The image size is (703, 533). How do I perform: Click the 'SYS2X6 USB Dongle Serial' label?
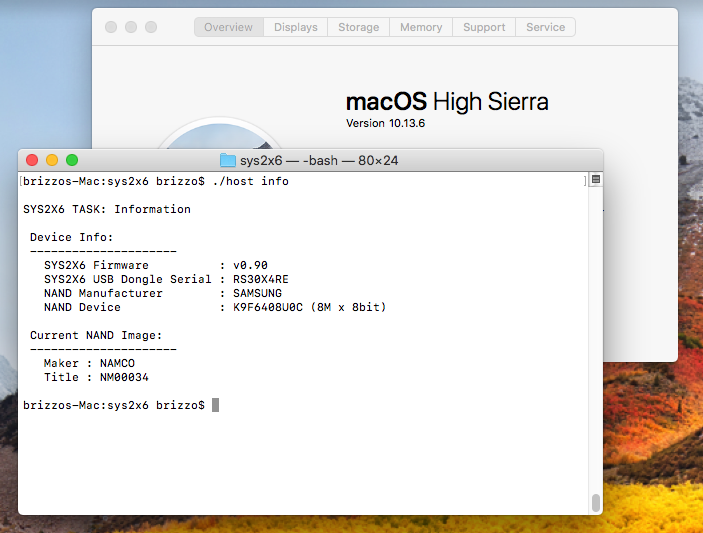point(127,279)
